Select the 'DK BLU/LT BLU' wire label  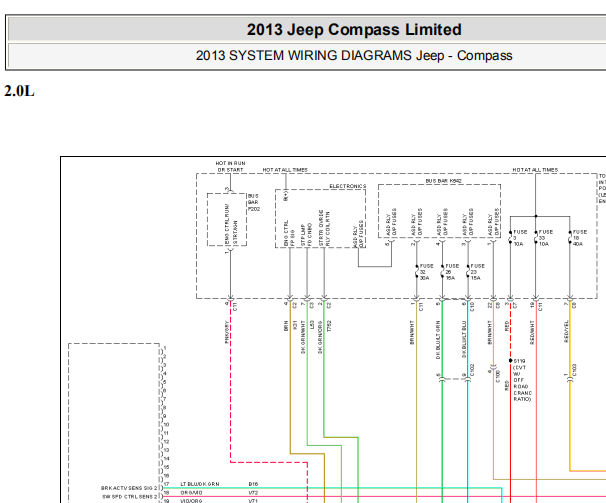tap(464, 339)
